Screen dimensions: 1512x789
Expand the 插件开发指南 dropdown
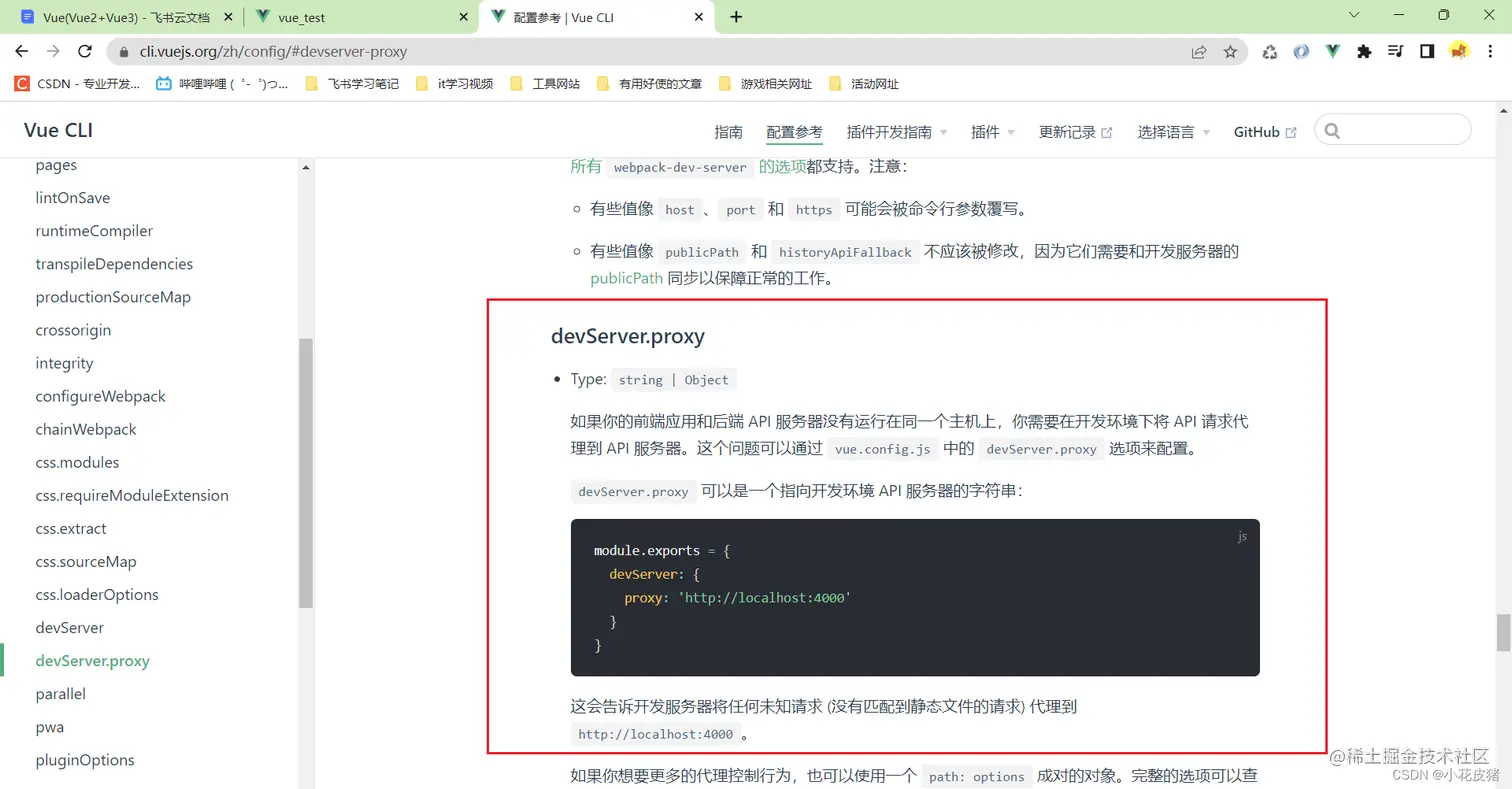click(890, 131)
